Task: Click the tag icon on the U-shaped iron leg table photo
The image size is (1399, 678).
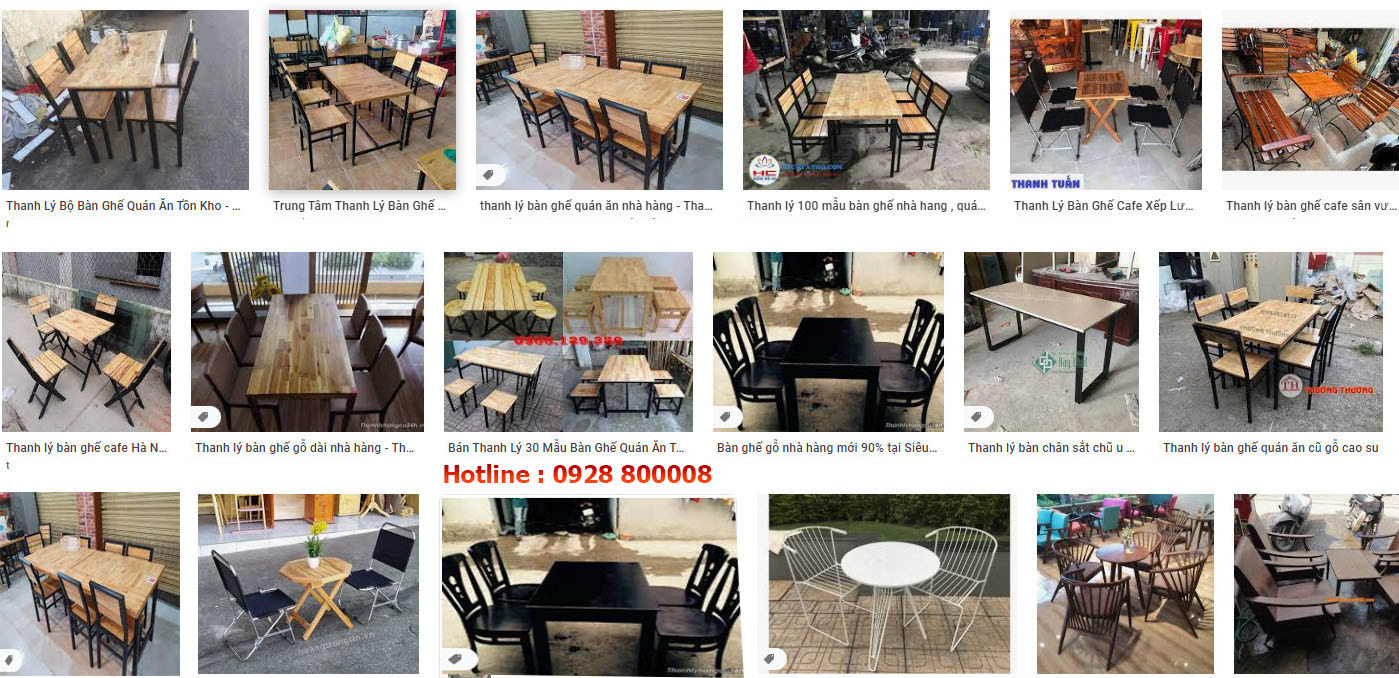Action: coord(976,416)
